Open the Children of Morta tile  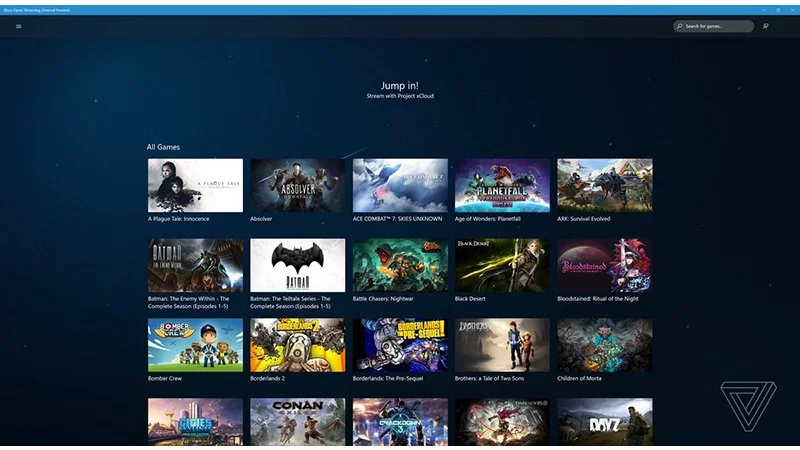pyautogui.click(x=604, y=345)
